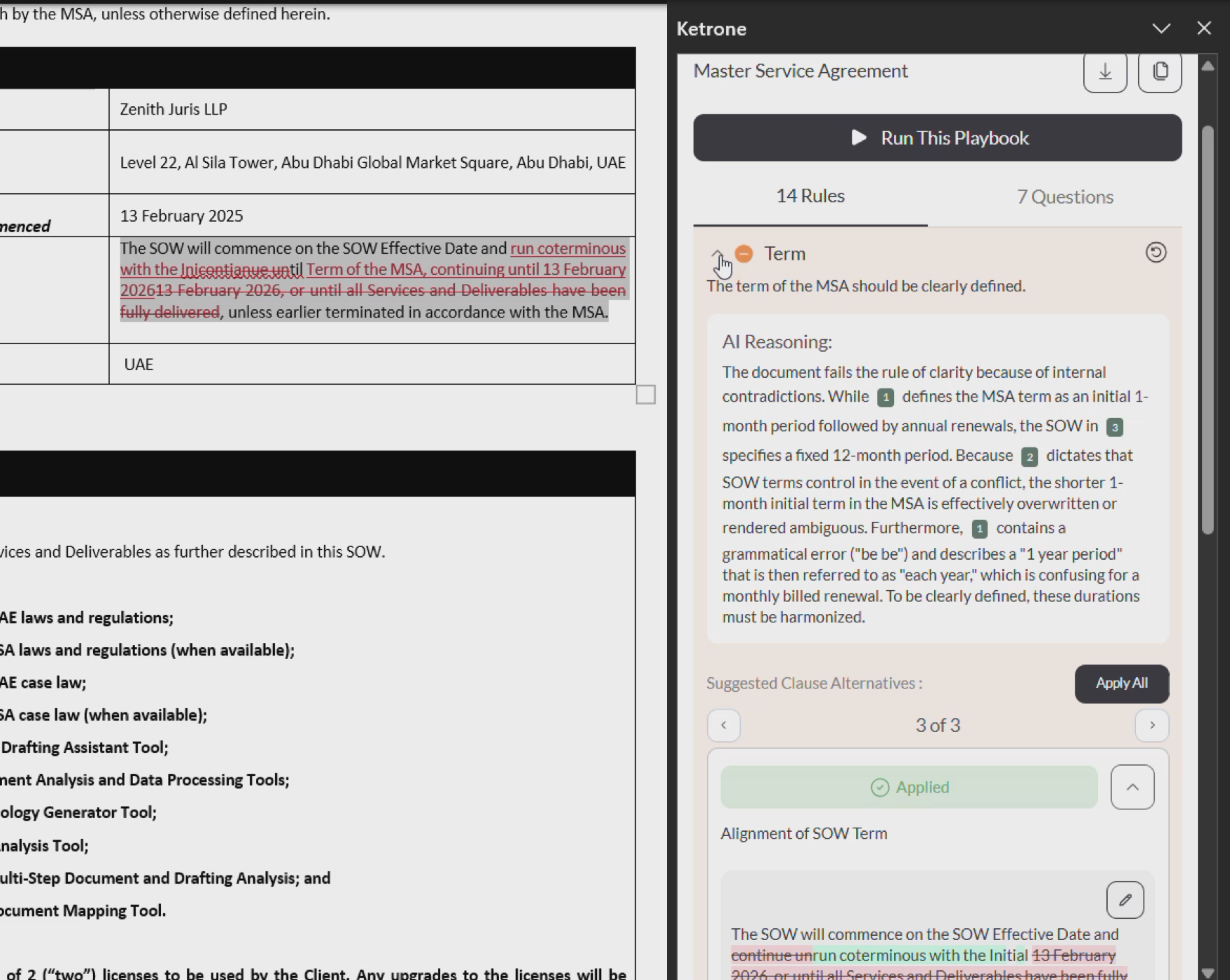Image resolution: width=1230 pixels, height=980 pixels.
Task: Click the 'ocument Mapping Tool.' list item
Action: (83, 910)
